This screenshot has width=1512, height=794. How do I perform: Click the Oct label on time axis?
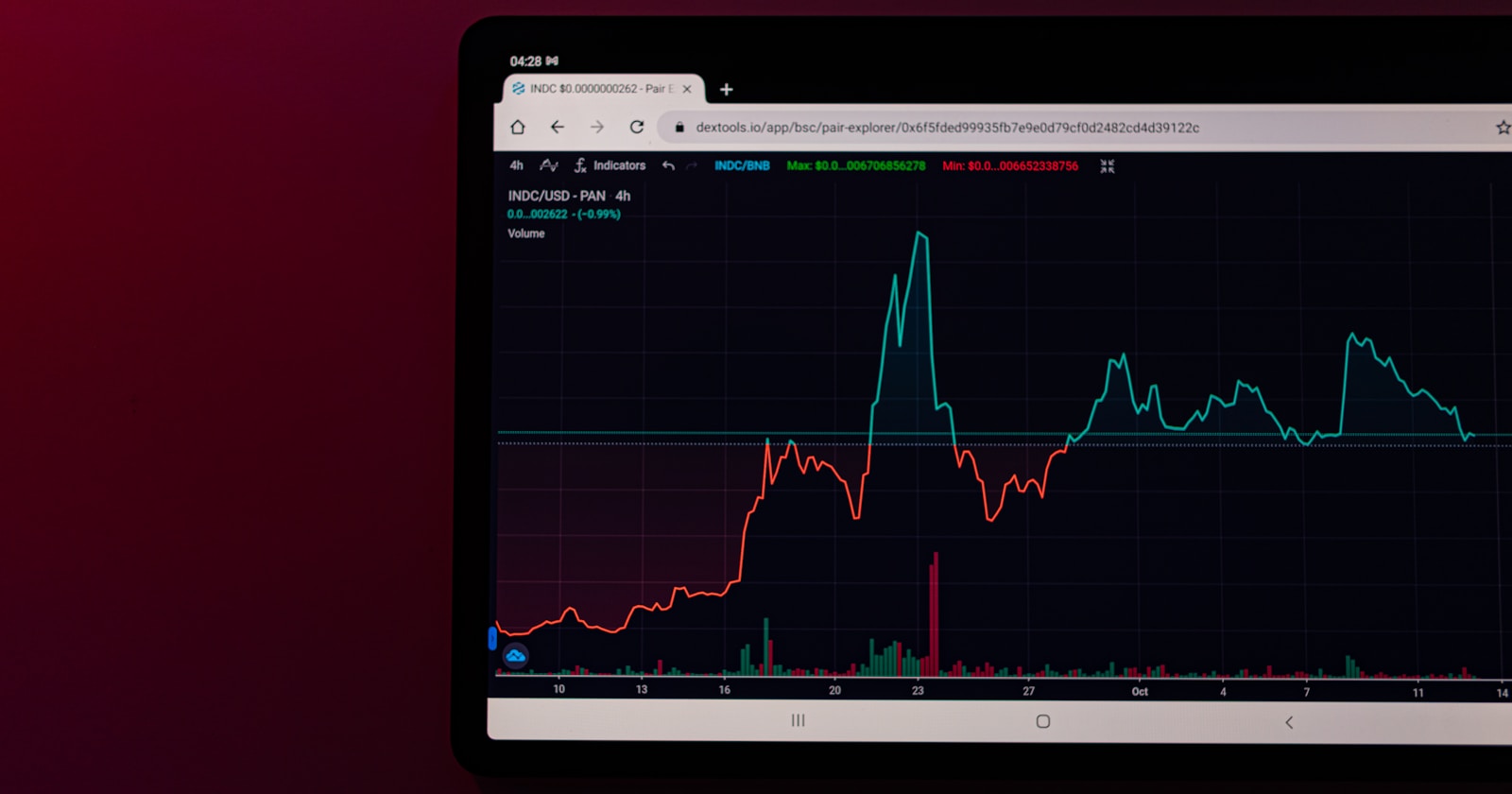[x=1140, y=692]
